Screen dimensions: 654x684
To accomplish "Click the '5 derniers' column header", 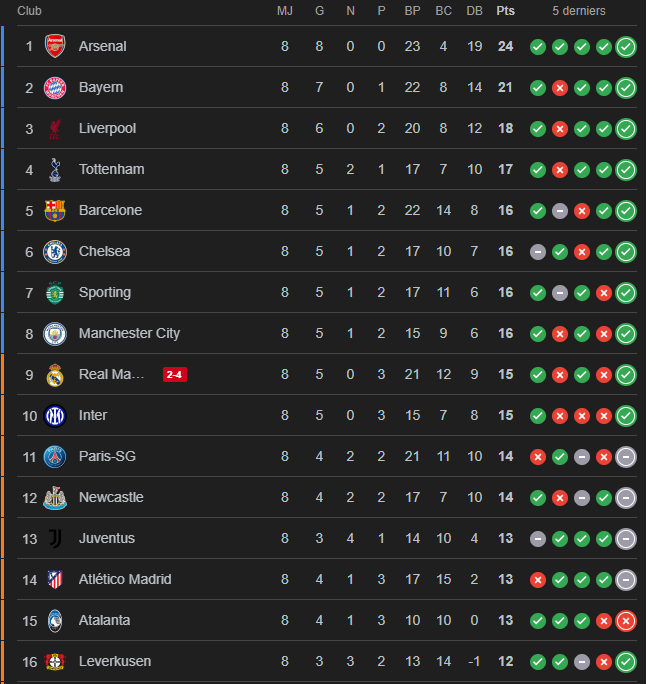I will pos(579,11).
